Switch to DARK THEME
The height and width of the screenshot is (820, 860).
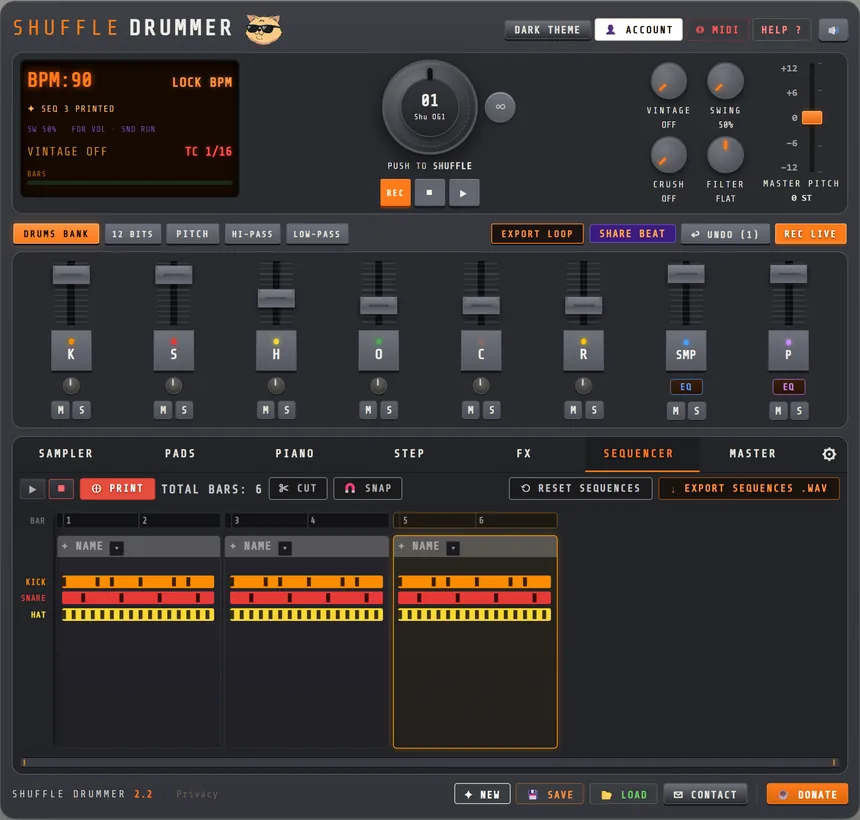[x=547, y=30]
